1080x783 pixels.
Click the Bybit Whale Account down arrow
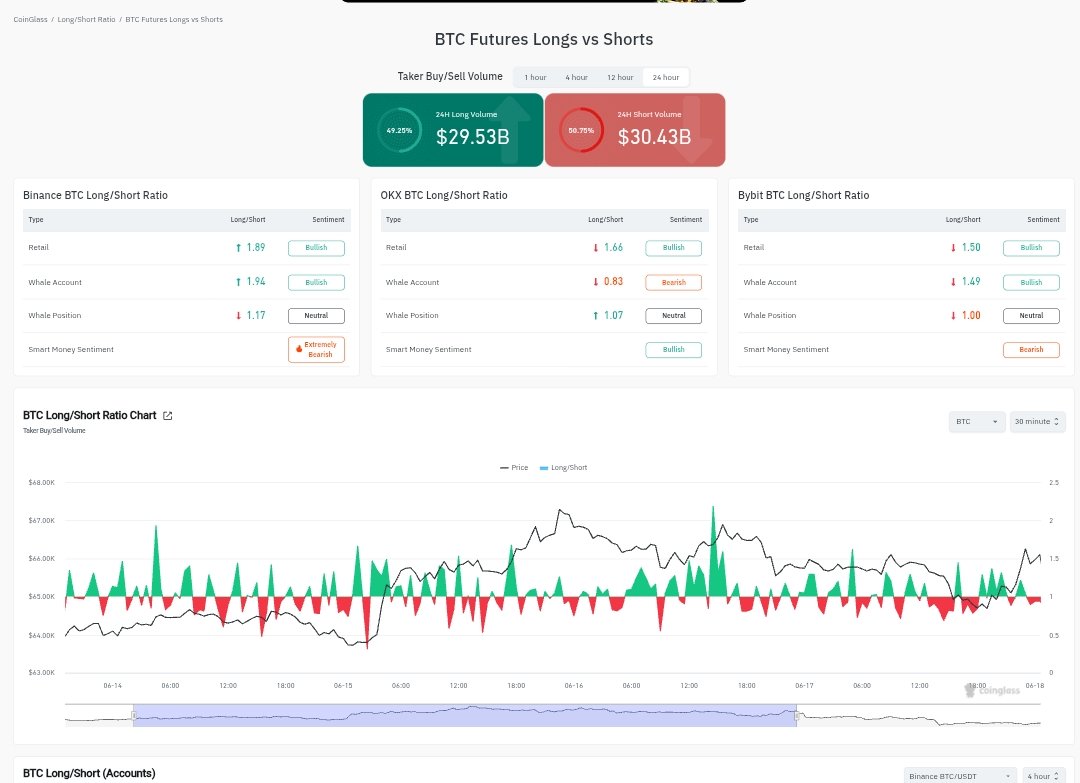click(x=953, y=282)
